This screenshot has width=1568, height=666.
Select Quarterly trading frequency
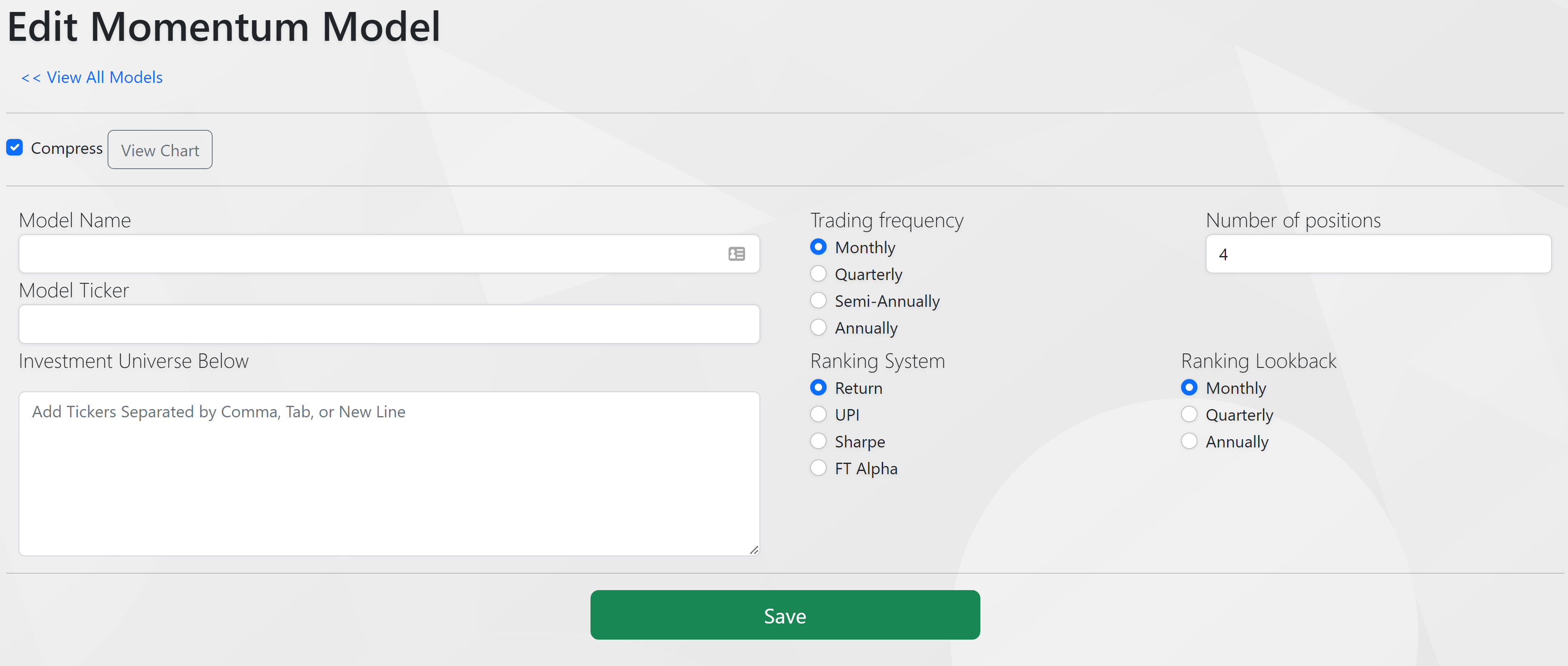pos(818,273)
